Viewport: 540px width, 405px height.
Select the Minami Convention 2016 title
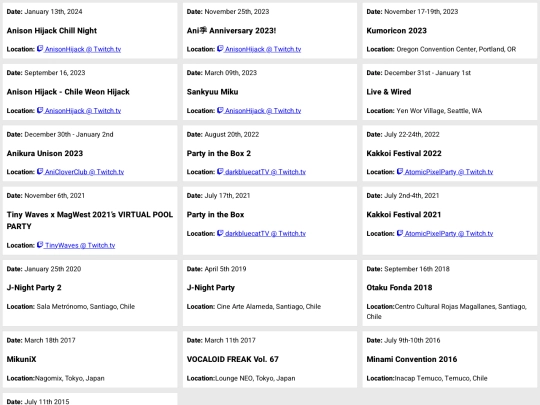pos(412,359)
